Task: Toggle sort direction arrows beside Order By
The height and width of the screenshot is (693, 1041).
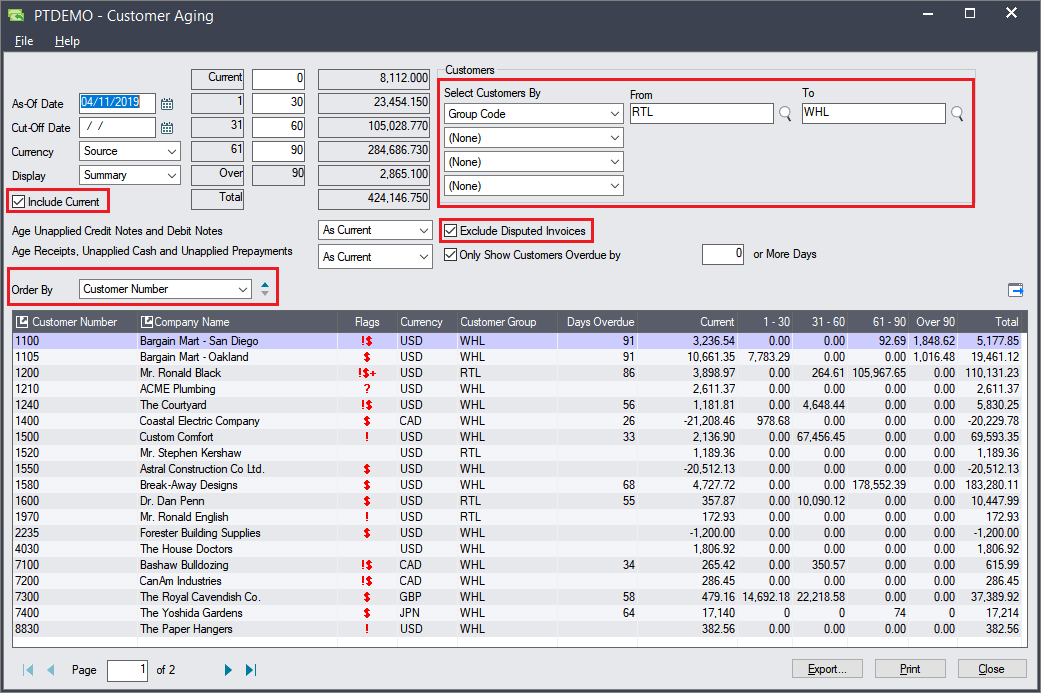Action: point(264,289)
